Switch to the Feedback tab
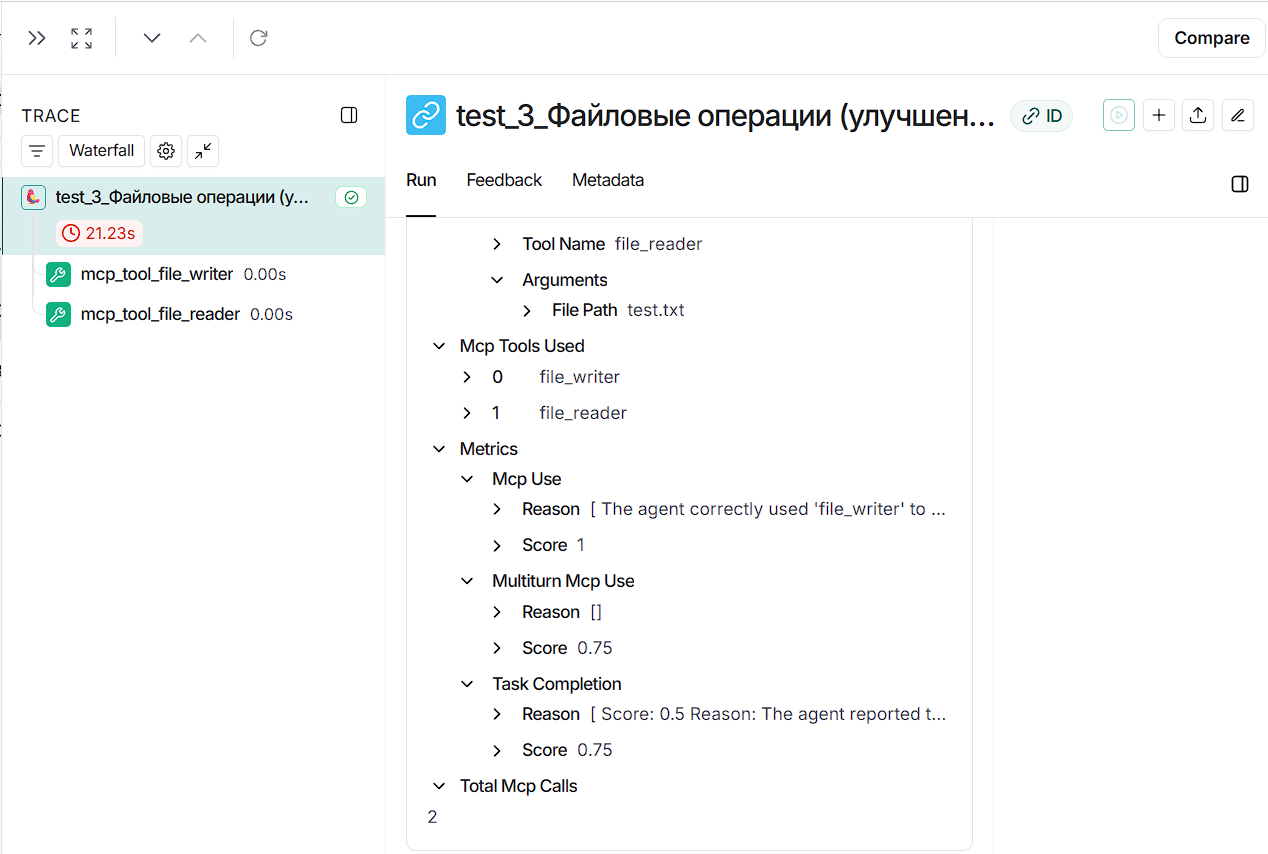 pyautogui.click(x=504, y=180)
